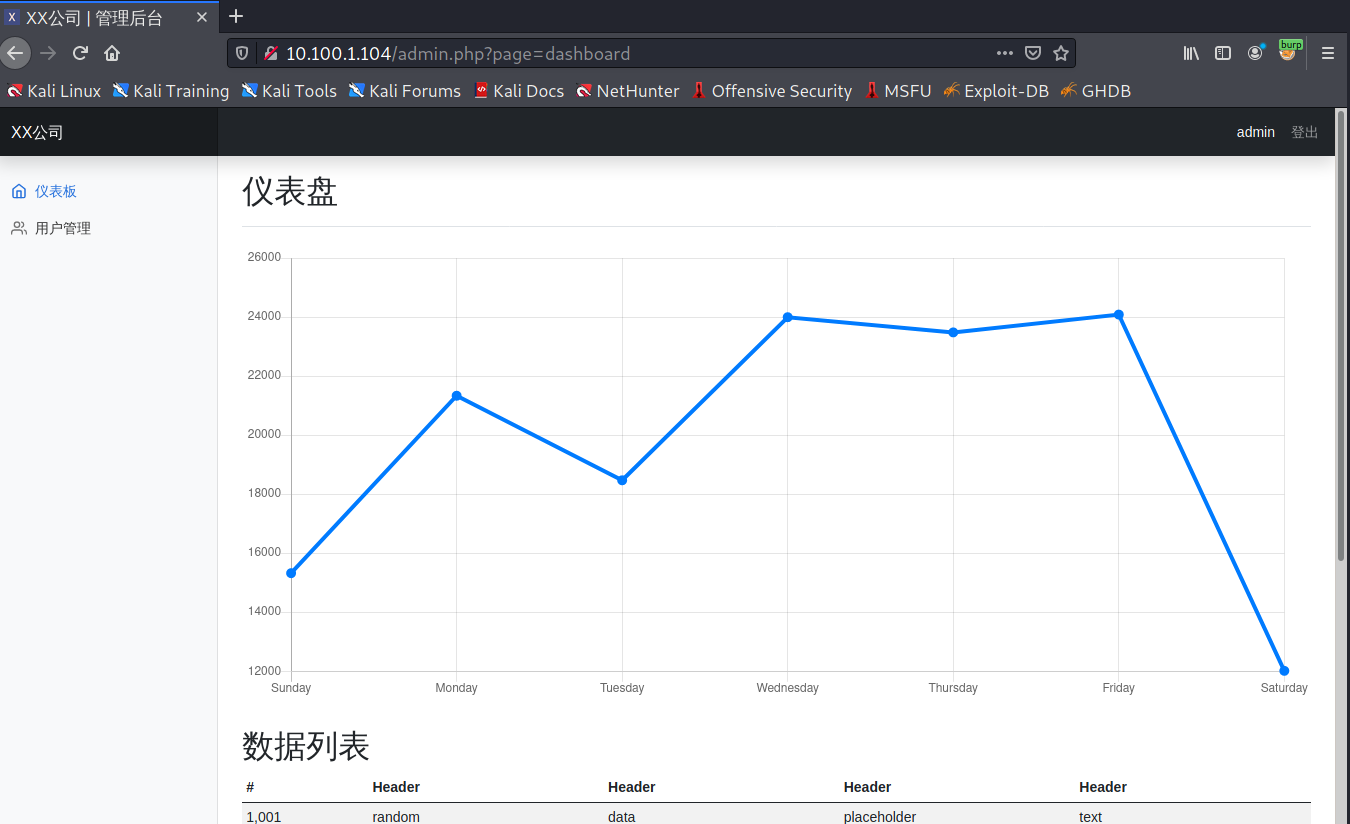Open the Firefox hamburger menu

pos(1328,53)
